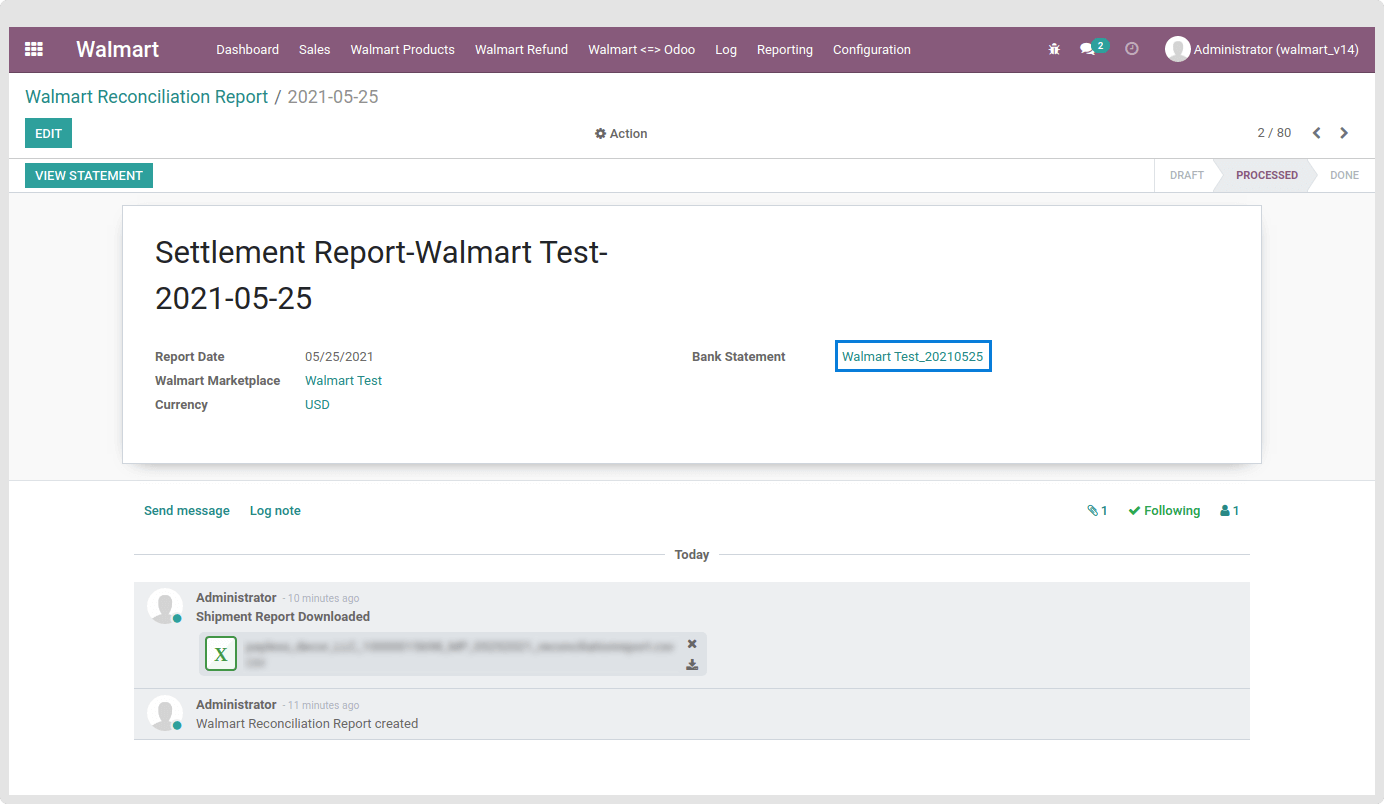Click Send message

click(x=187, y=511)
